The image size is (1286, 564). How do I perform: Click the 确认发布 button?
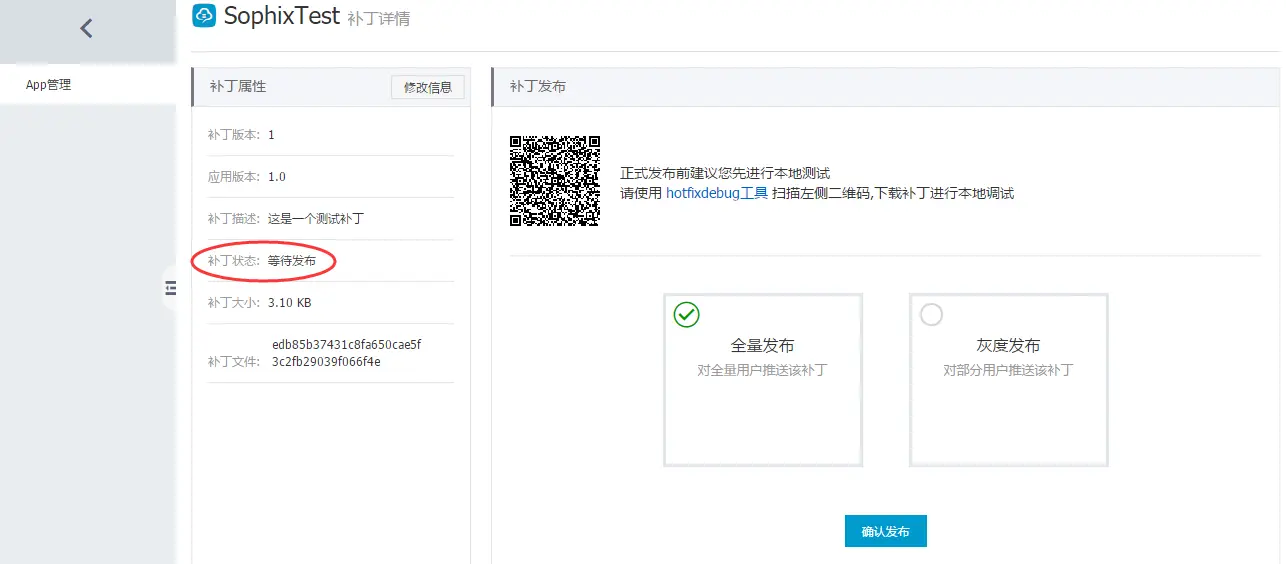click(x=886, y=532)
